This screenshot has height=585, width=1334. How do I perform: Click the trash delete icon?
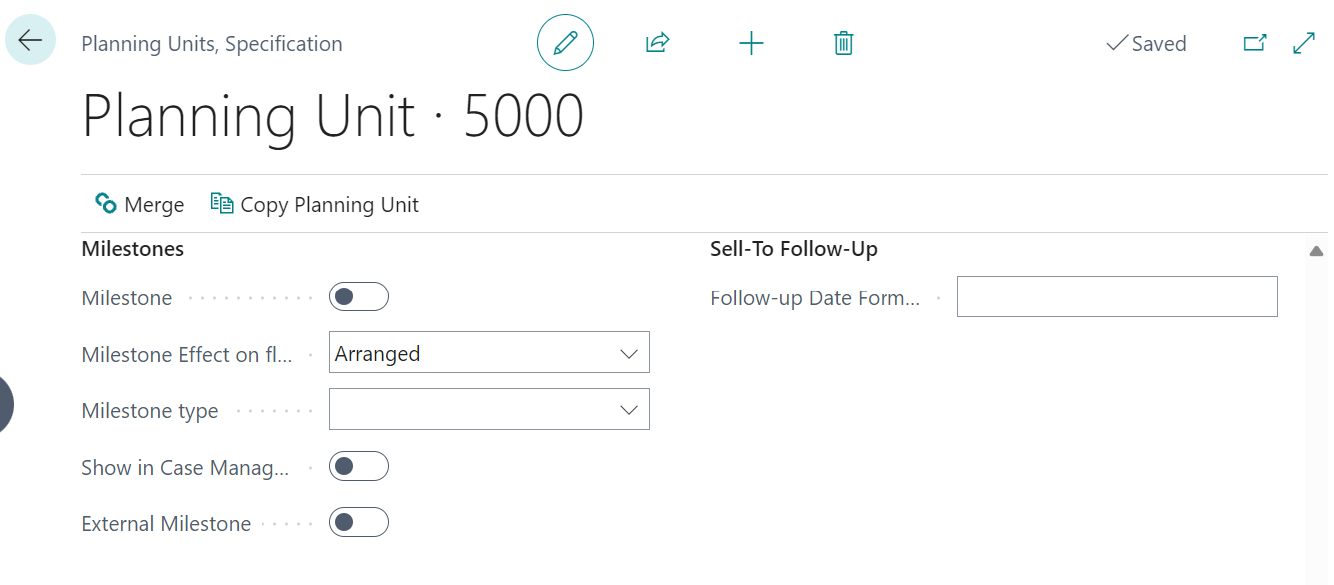tap(844, 43)
